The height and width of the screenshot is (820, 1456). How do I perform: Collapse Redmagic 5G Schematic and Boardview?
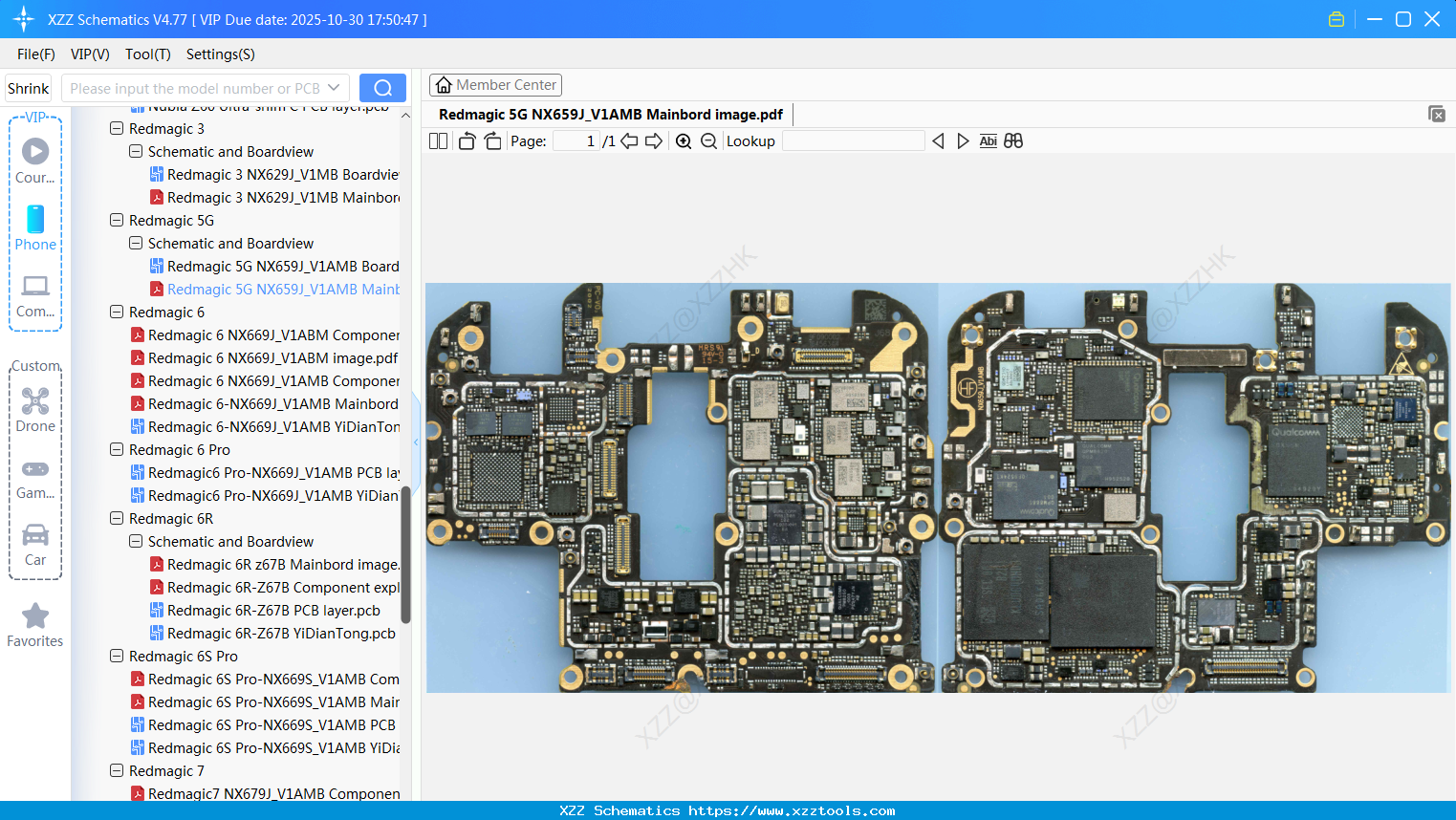(135, 243)
